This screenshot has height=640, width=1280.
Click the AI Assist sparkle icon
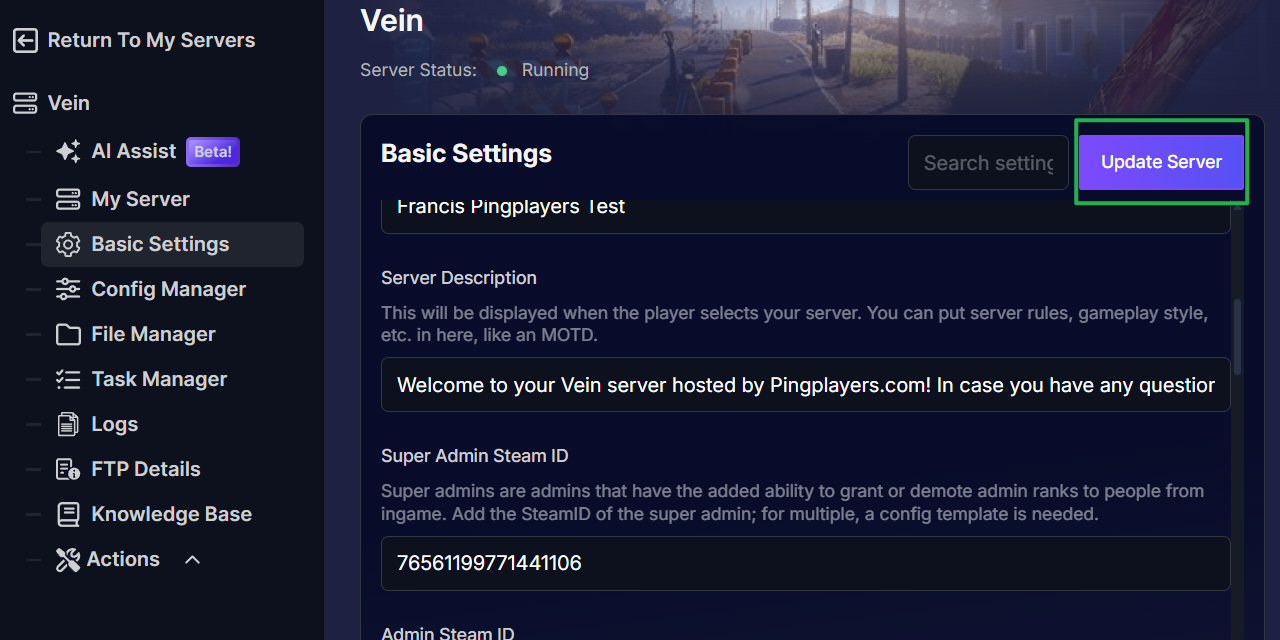[68, 152]
